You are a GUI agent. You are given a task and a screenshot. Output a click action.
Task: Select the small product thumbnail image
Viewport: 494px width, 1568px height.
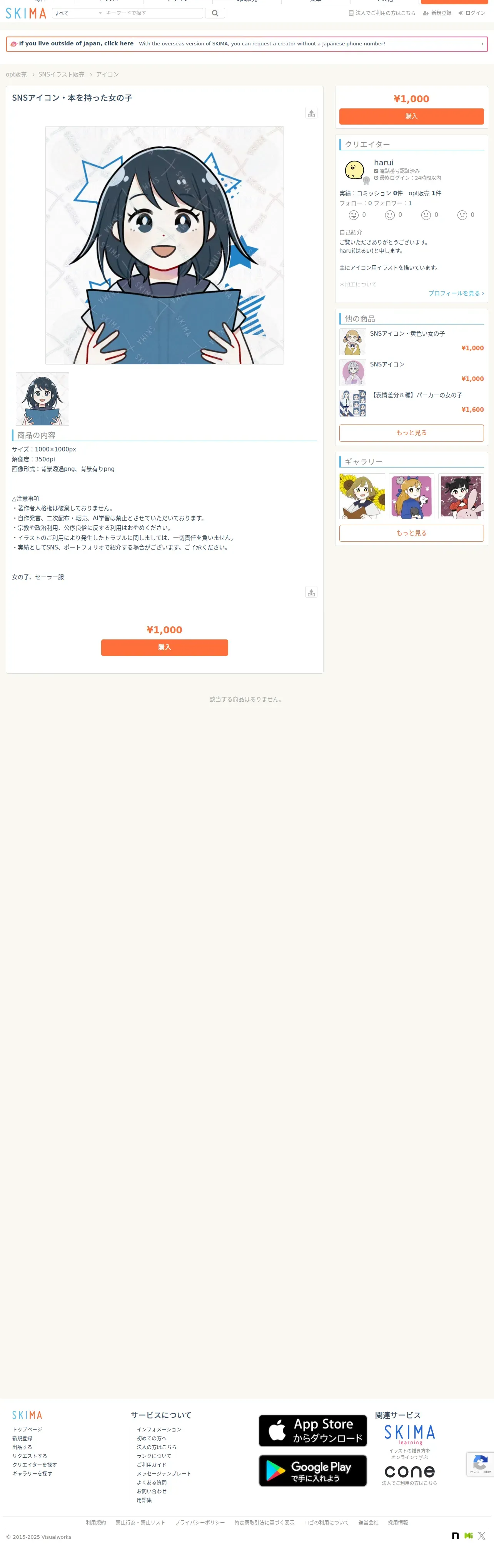(43, 399)
